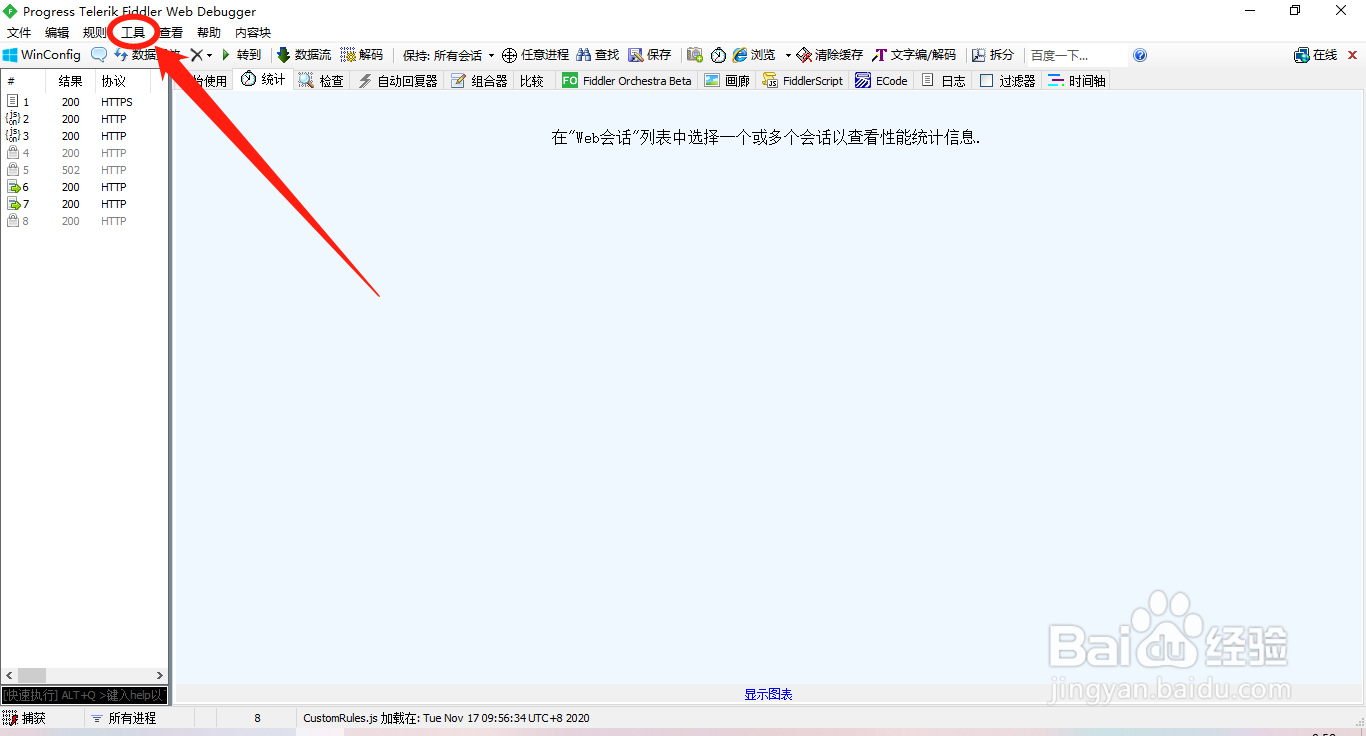
Task: Switch to the 检查 inspectors tab
Action: (321, 81)
